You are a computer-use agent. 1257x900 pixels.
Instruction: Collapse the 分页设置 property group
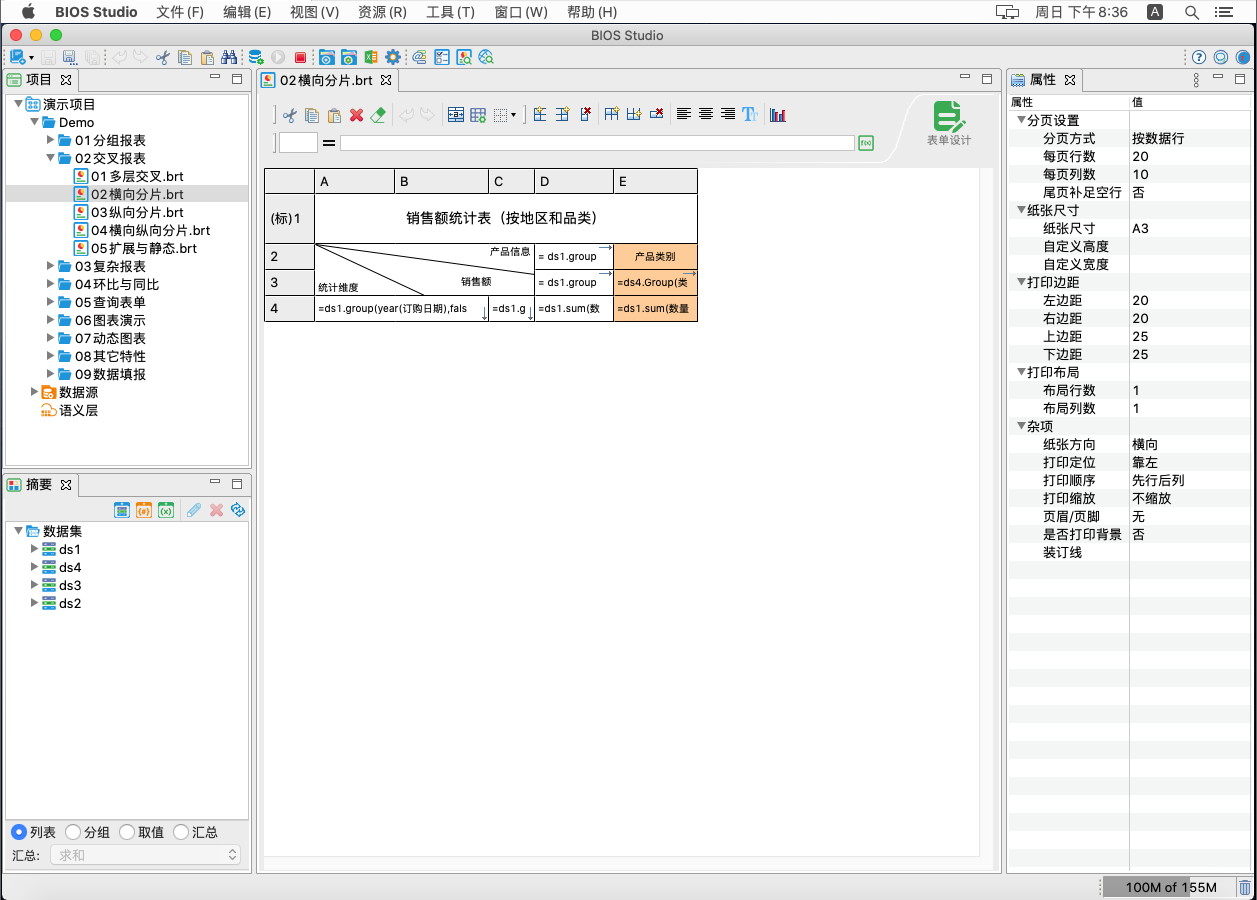coord(1021,121)
